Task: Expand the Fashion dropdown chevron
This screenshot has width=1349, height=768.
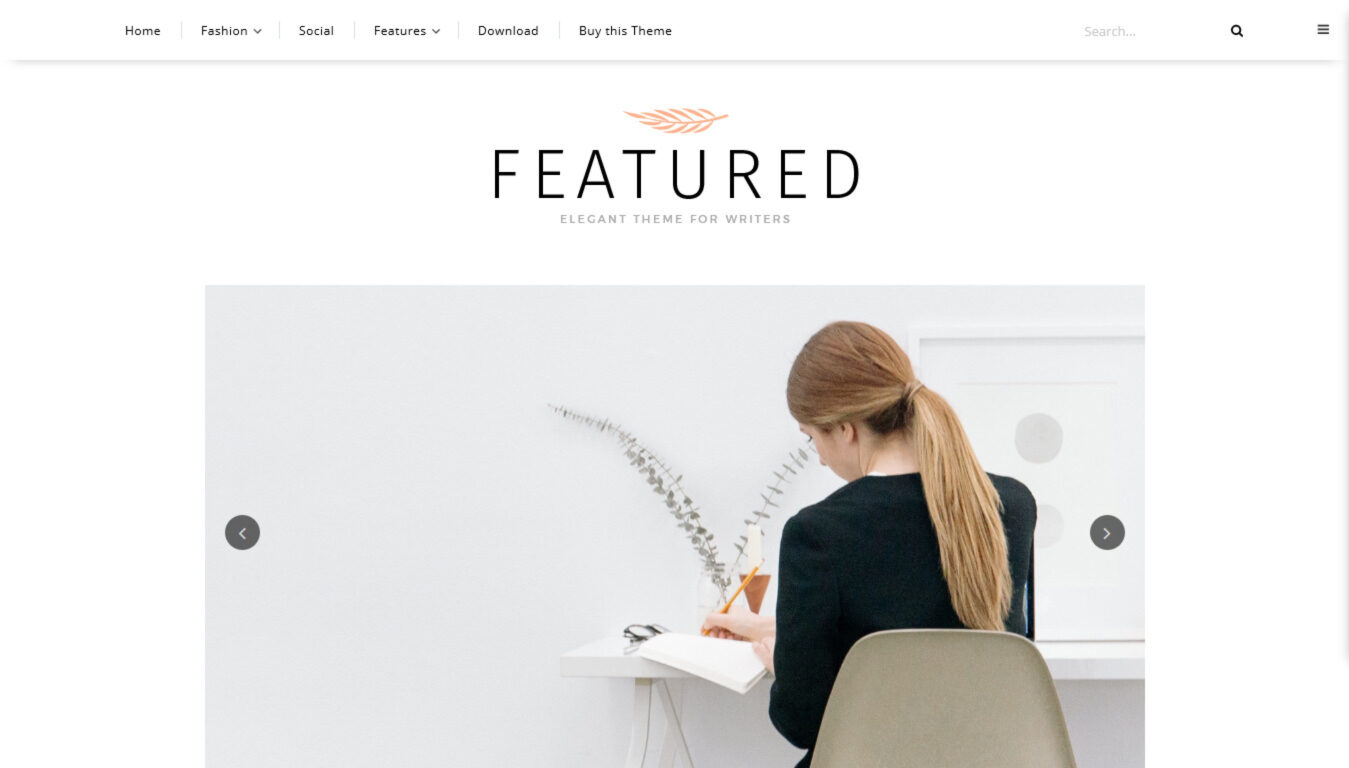Action: 257,31
